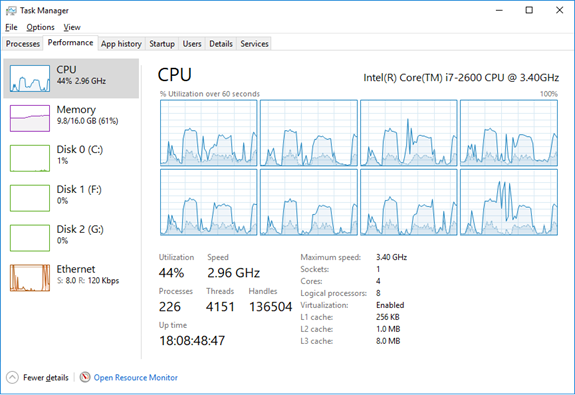Open Disk 0 (C:) performance entry
This screenshot has width=575, height=395.
coord(71,158)
